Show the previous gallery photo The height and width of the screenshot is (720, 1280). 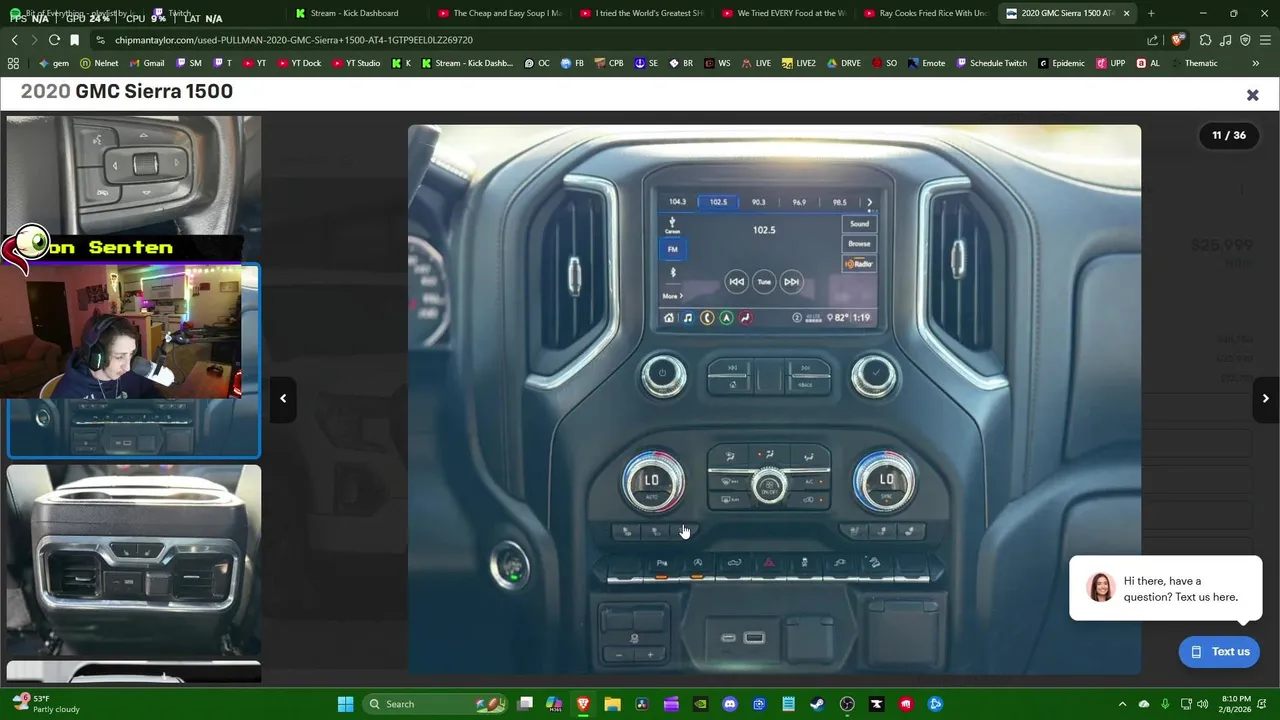pos(283,398)
